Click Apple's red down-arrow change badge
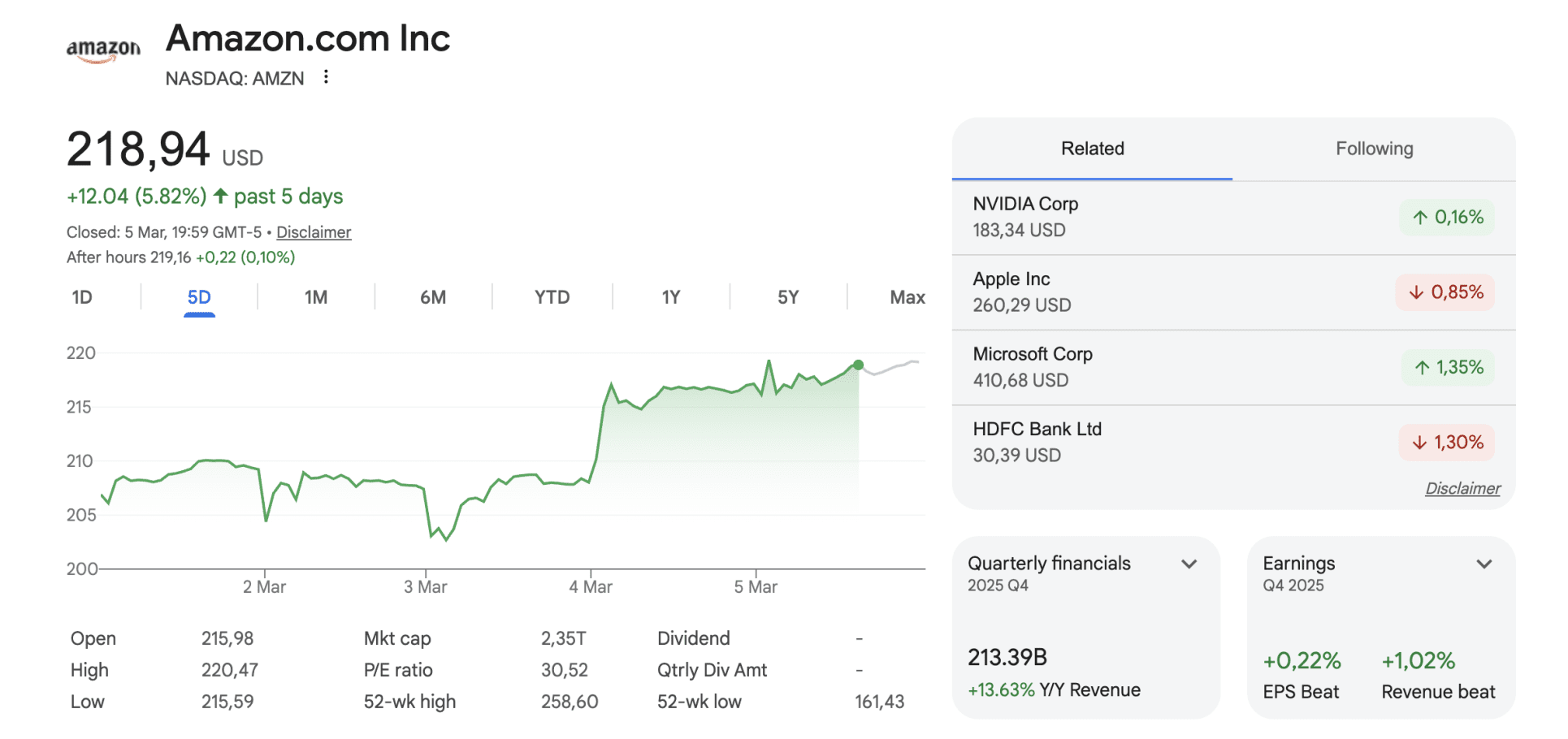Image resolution: width=1568 pixels, height=739 pixels. click(1445, 292)
